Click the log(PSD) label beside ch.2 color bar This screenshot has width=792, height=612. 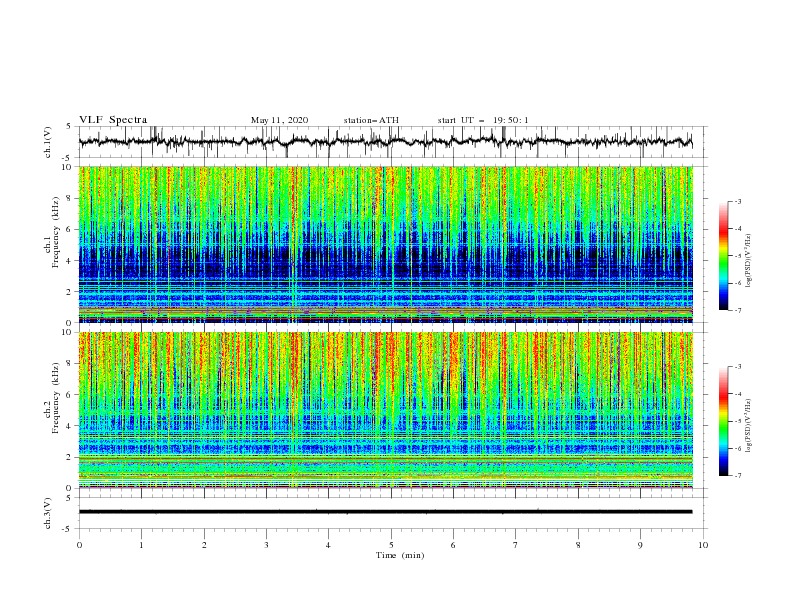[749, 425]
